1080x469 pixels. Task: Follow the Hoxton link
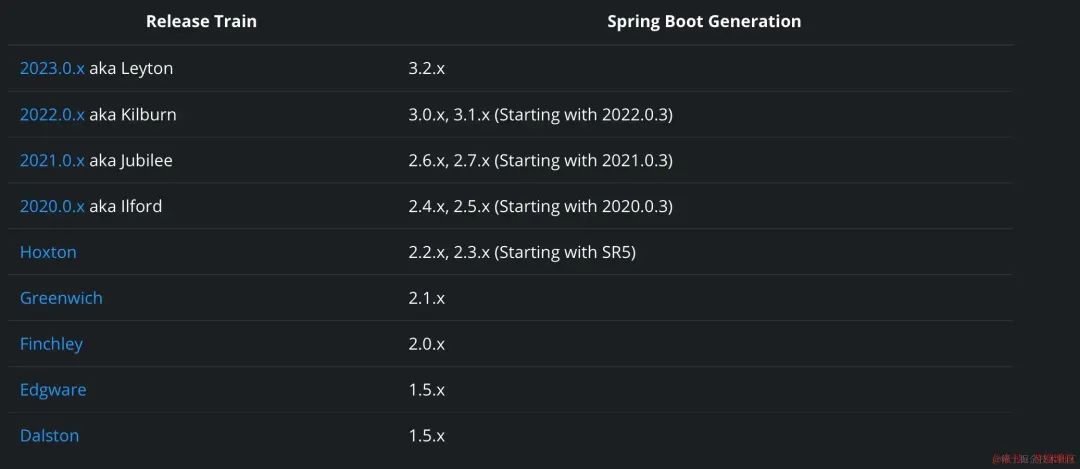48,252
